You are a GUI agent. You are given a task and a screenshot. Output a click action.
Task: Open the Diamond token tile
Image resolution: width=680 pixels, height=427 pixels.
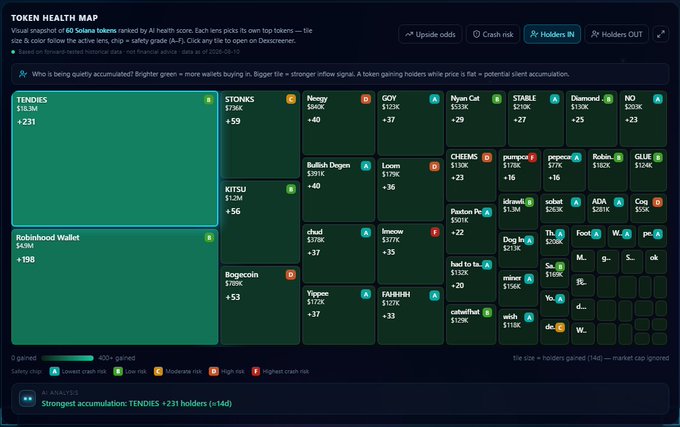592,119
